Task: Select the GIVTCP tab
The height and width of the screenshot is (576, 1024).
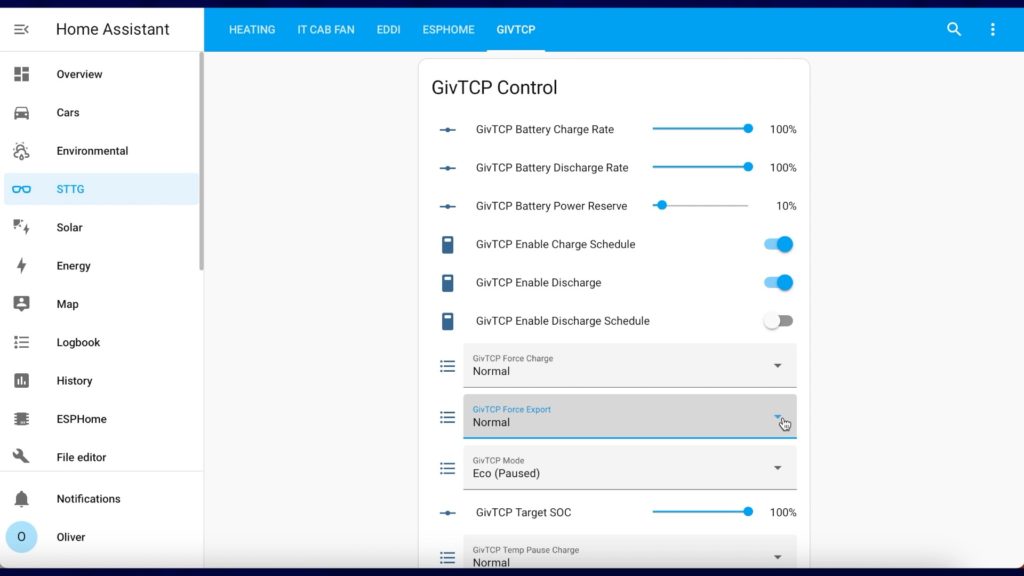Action: coord(516,29)
